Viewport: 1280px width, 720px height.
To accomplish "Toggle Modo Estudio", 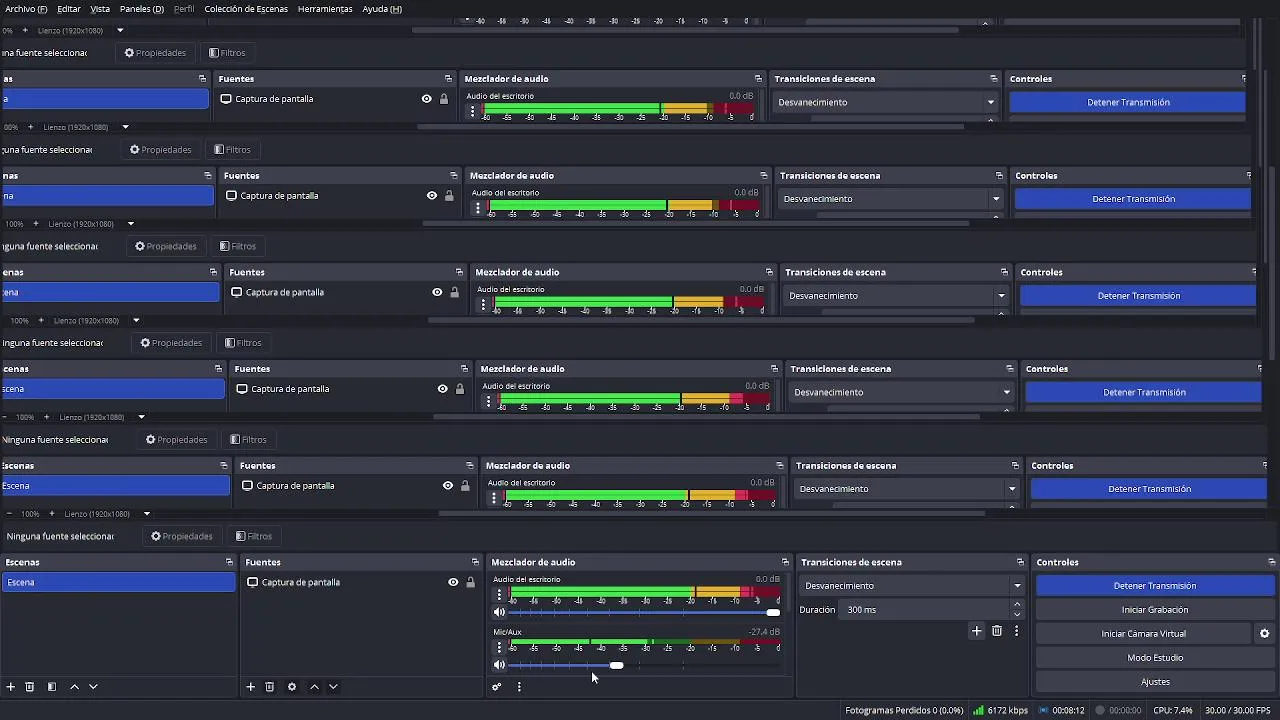I will [1155, 658].
